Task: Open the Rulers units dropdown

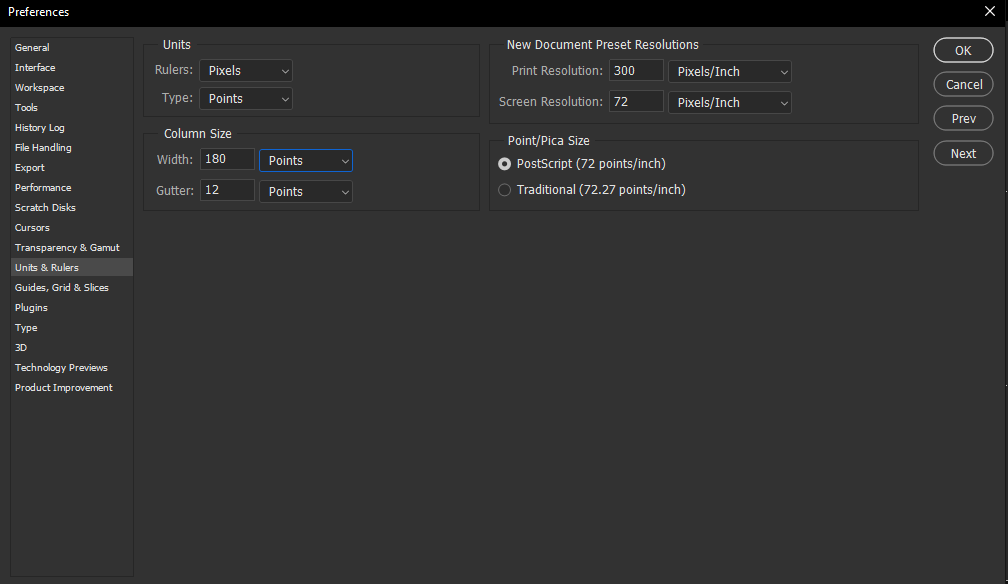Action: click(x=245, y=71)
